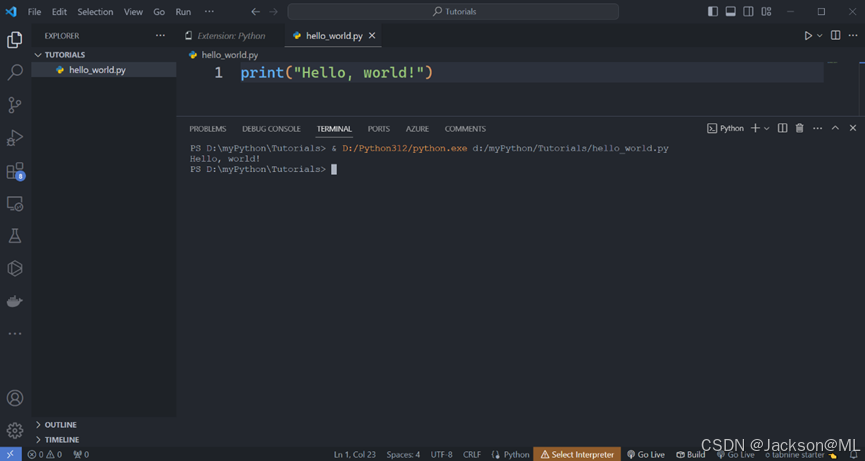The height and width of the screenshot is (461, 865).
Task: Toggle primary side bar visibility
Action: pos(713,12)
